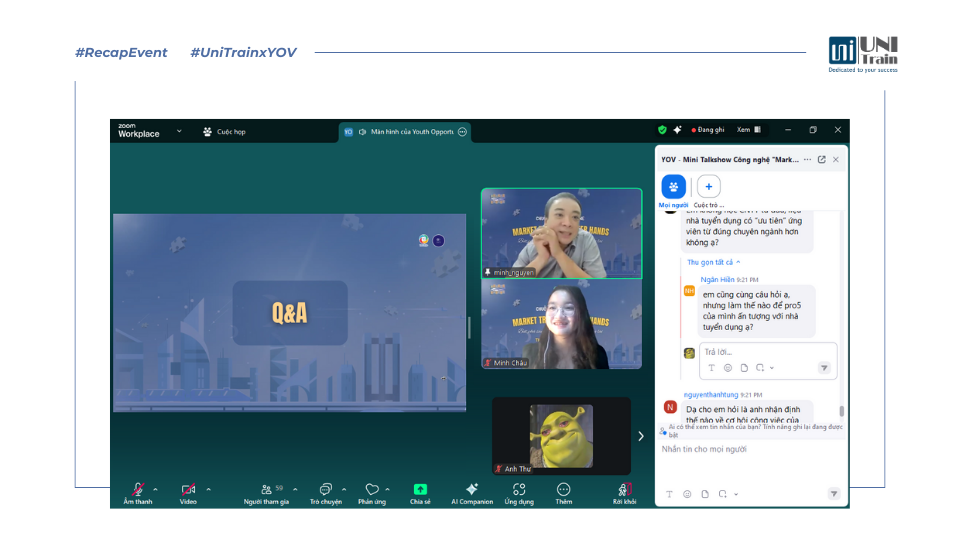Open Thêm more options icon

563,489
